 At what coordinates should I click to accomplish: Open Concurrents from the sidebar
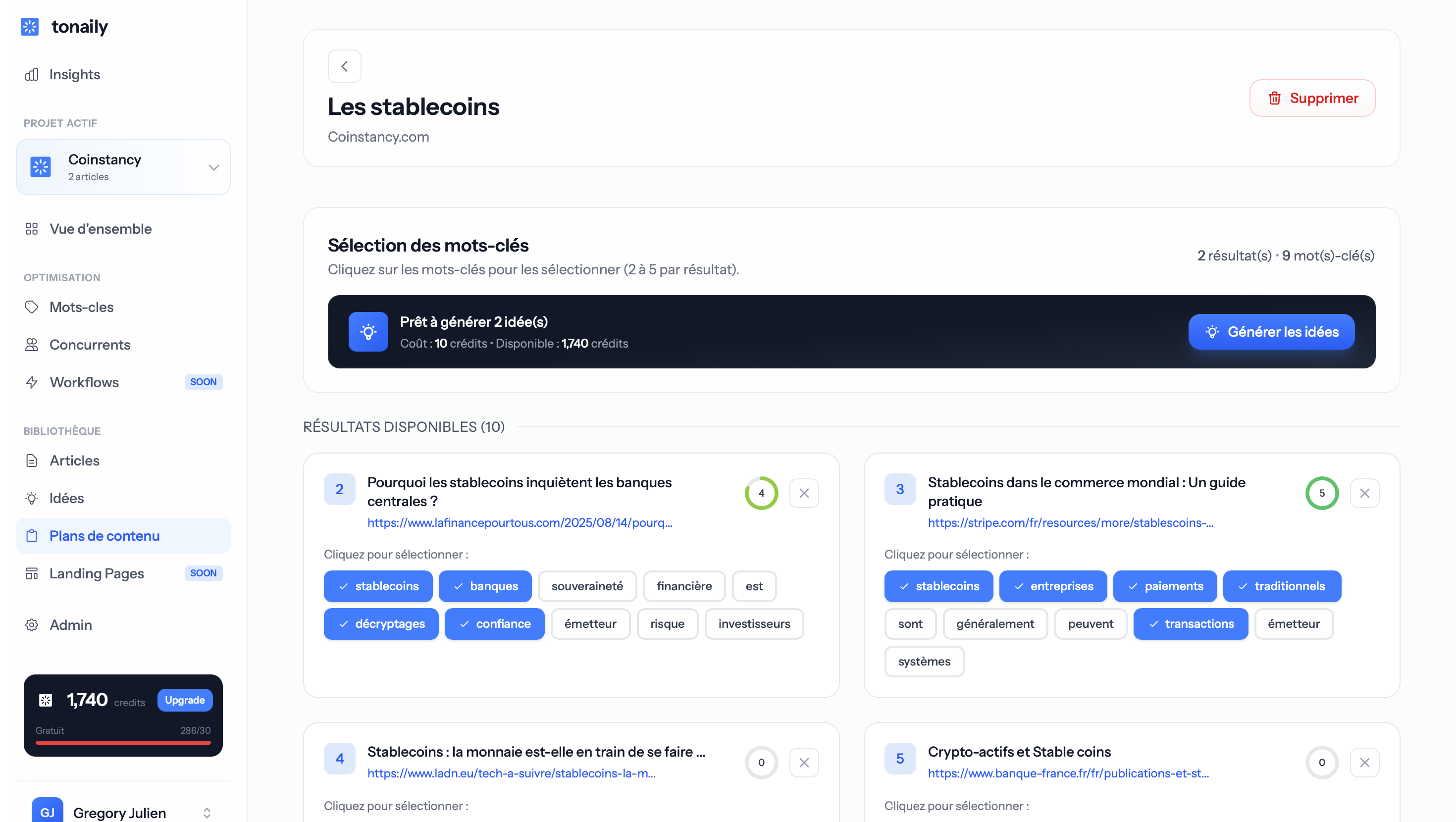(90, 345)
